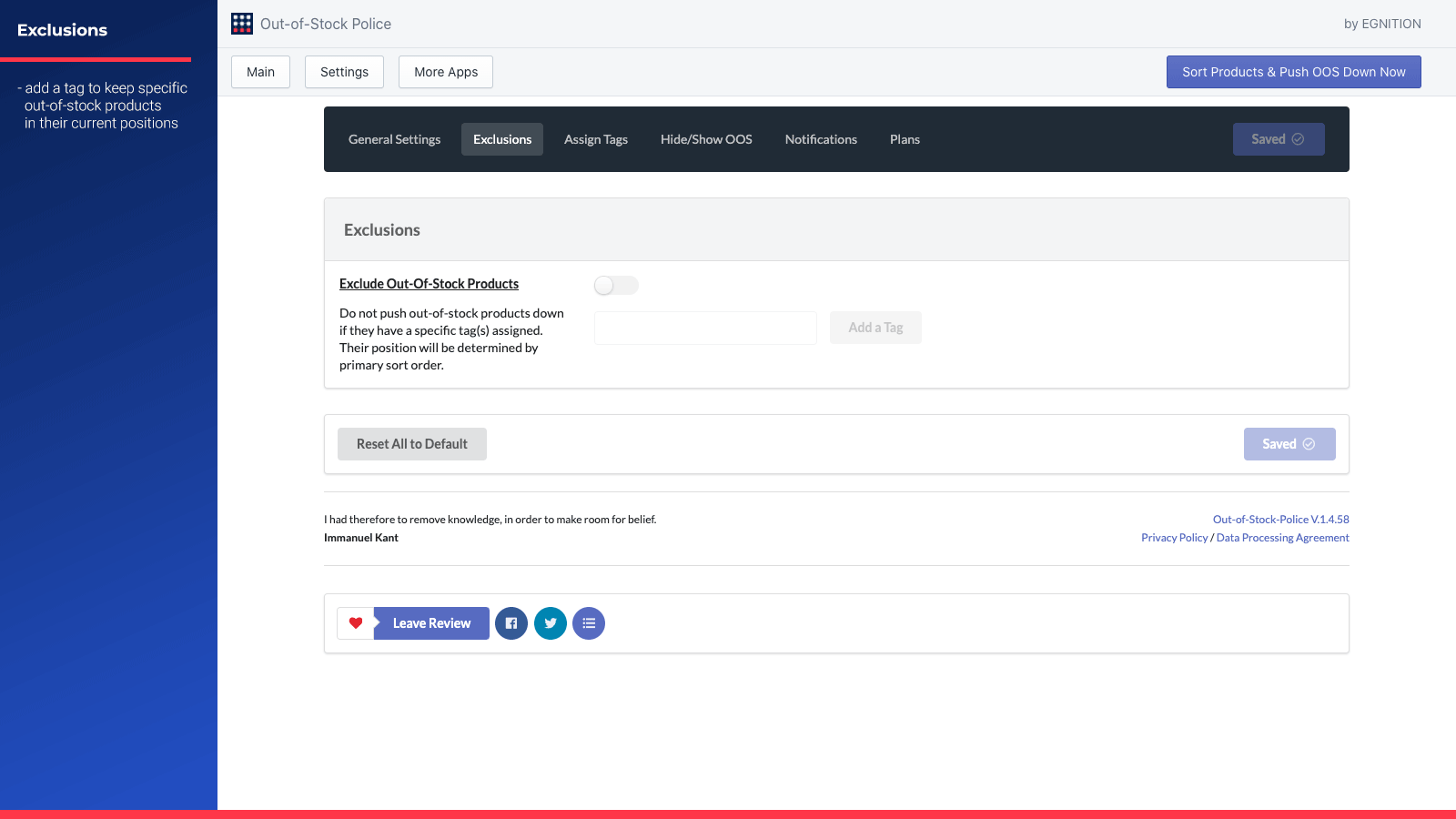Screen dimensions: 1456x819
Task: Open the Plans tab
Action: tap(905, 139)
